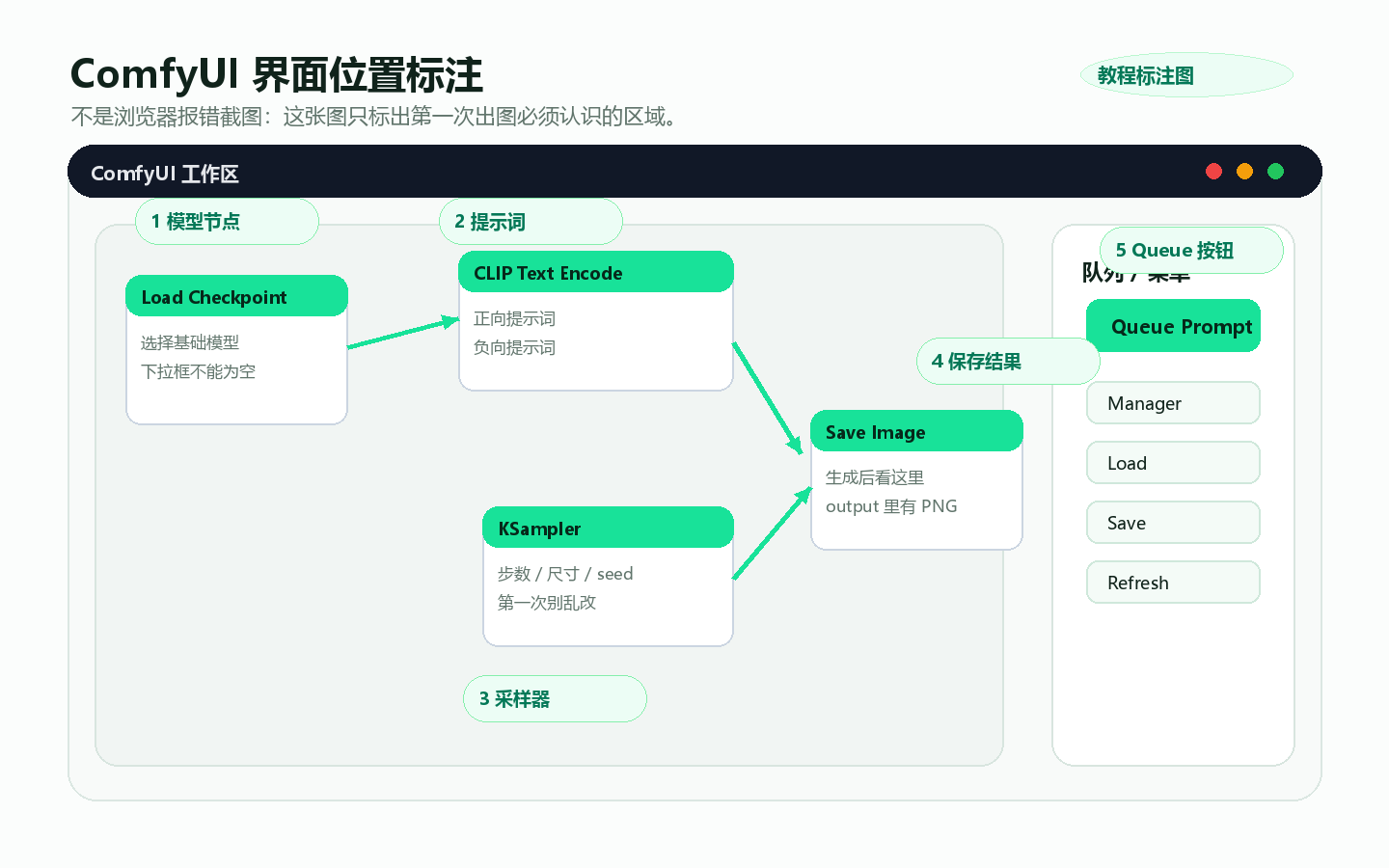Click the '正向提示词' field in CLIP Text Encode
1389x868 pixels.
pos(514,318)
